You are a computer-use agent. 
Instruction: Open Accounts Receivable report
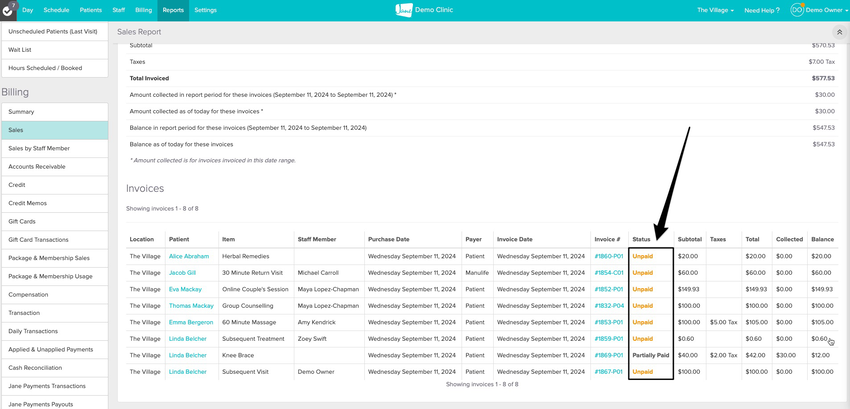pyautogui.click(x=54, y=167)
